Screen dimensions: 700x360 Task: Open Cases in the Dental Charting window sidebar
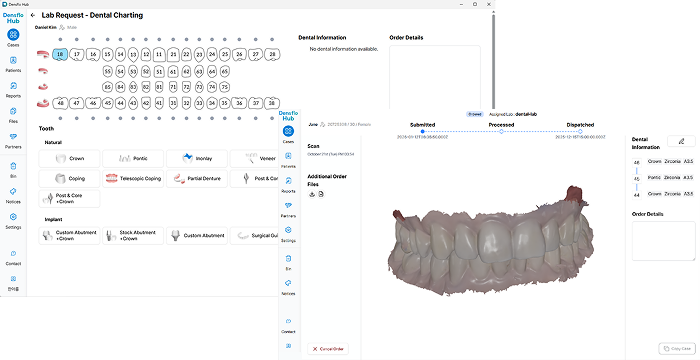[13, 38]
